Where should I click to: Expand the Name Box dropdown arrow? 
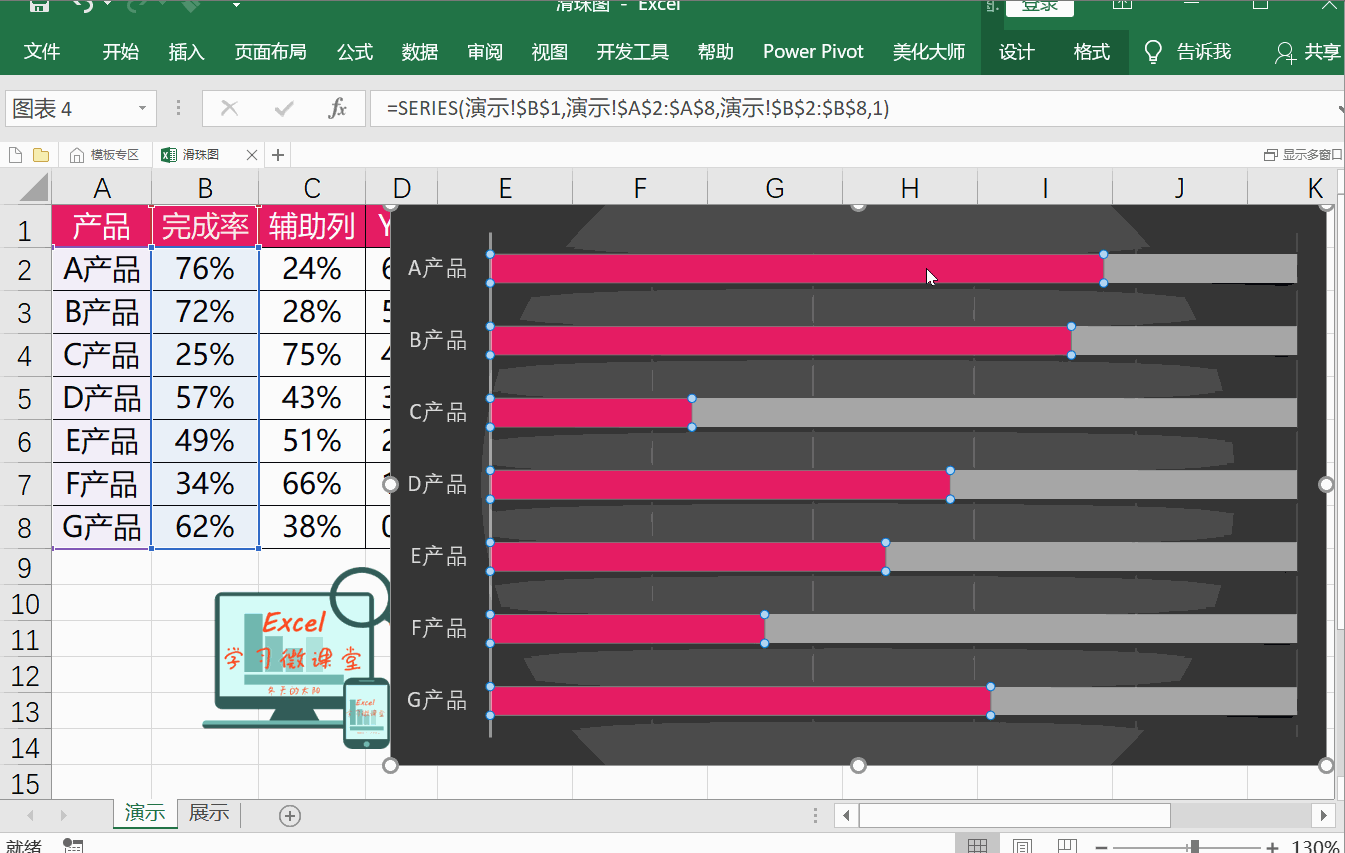[x=142, y=108]
